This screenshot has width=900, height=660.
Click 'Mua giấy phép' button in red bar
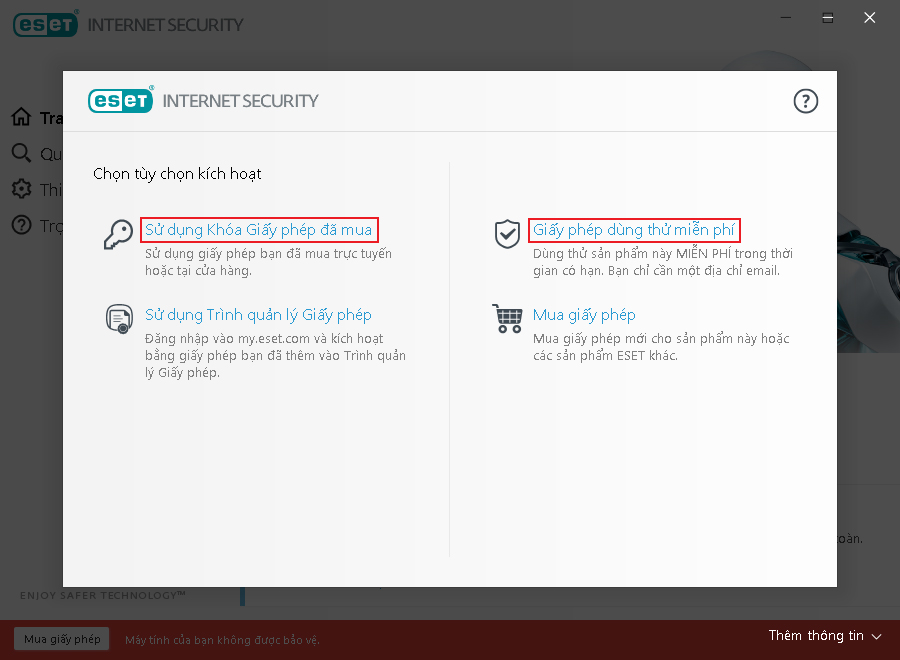tap(62, 639)
